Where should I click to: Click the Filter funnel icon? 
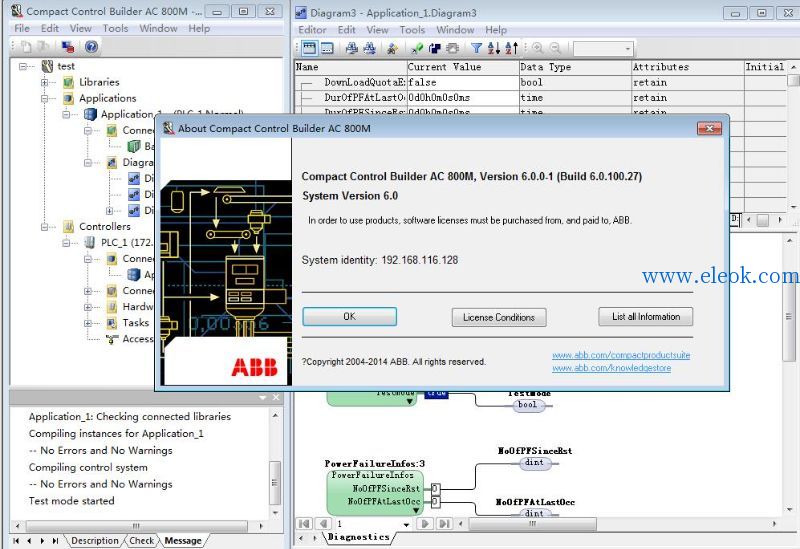coord(477,48)
